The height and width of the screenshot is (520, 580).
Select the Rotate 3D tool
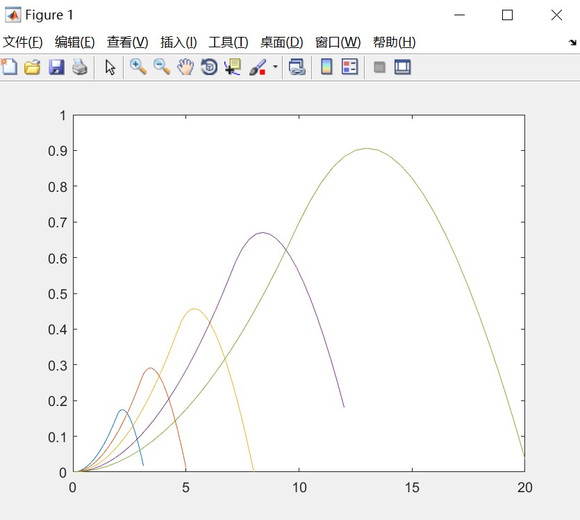coord(209,67)
